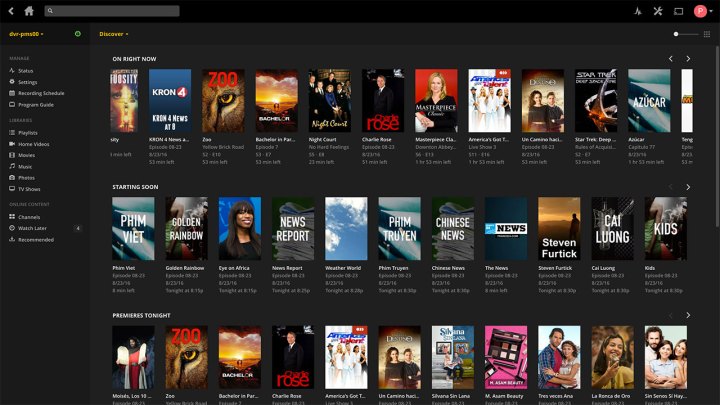Open the user account avatar menu
The image size is (720, 405).
(x=701, y=11)
